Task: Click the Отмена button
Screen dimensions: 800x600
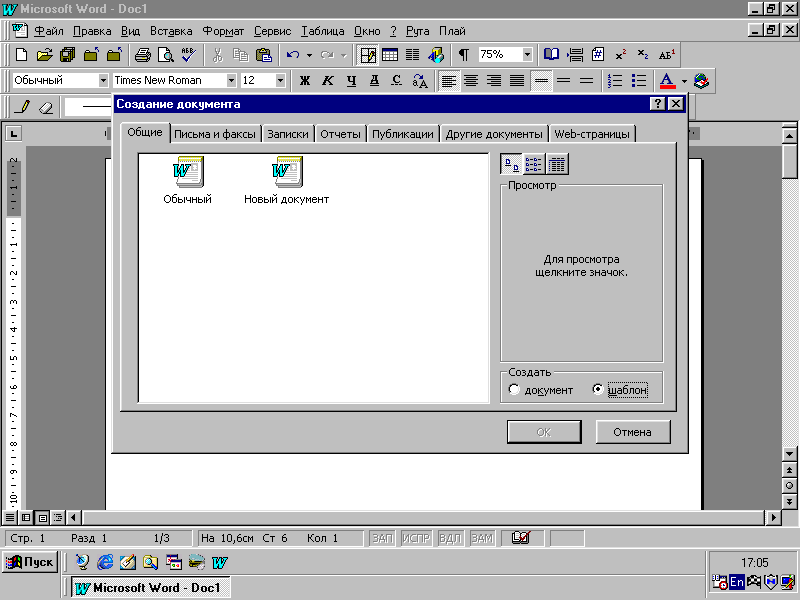Action: point(633,432)
